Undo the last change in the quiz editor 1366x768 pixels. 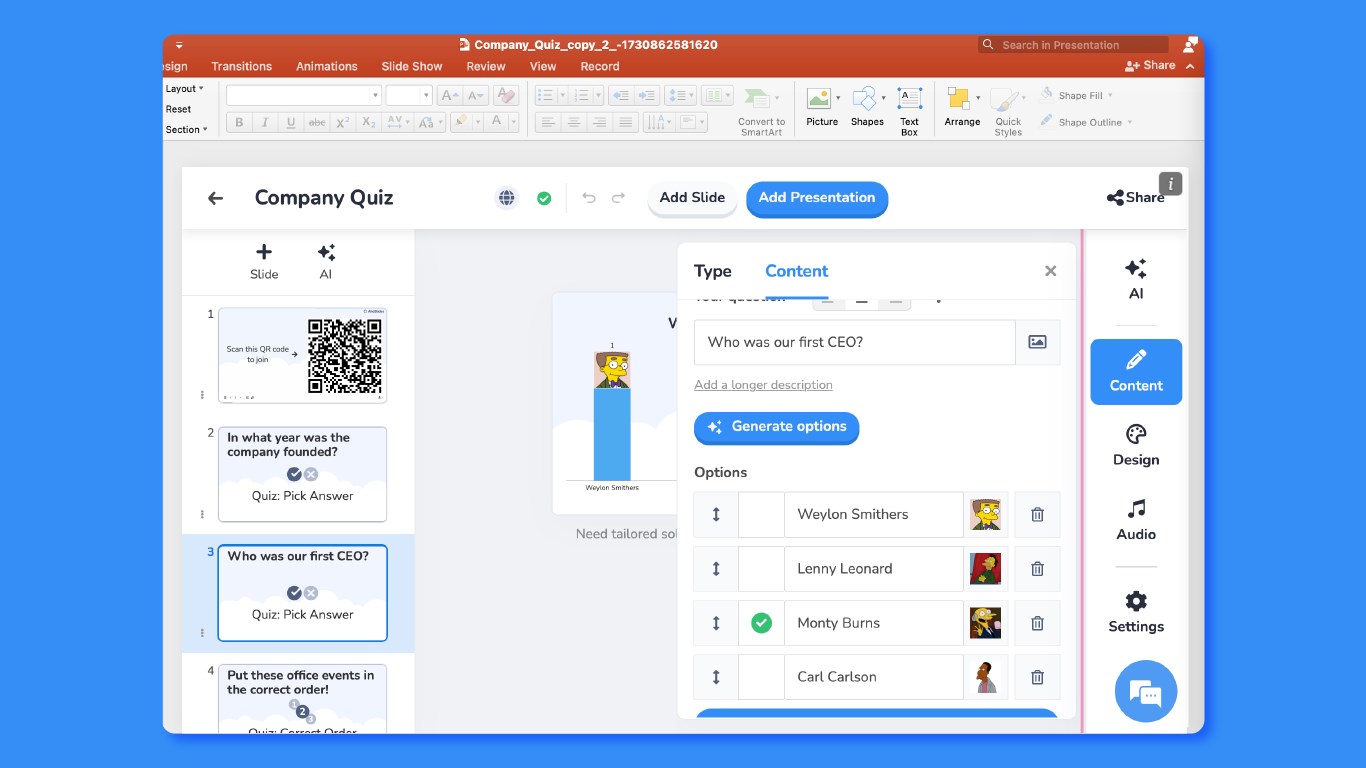(589, 198)
